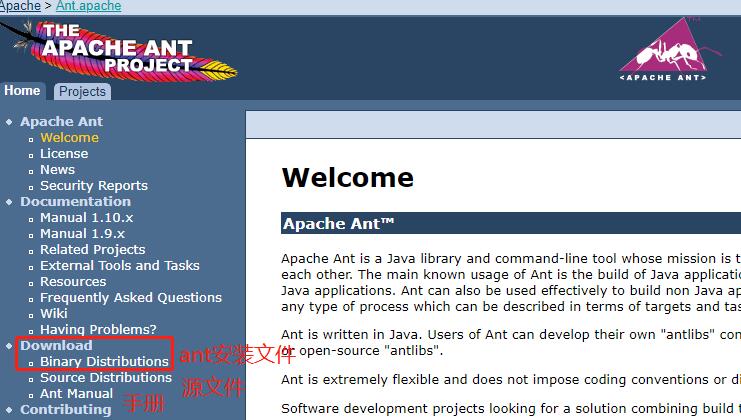Open the Wiki sidebar link

[x=54, y=314]
